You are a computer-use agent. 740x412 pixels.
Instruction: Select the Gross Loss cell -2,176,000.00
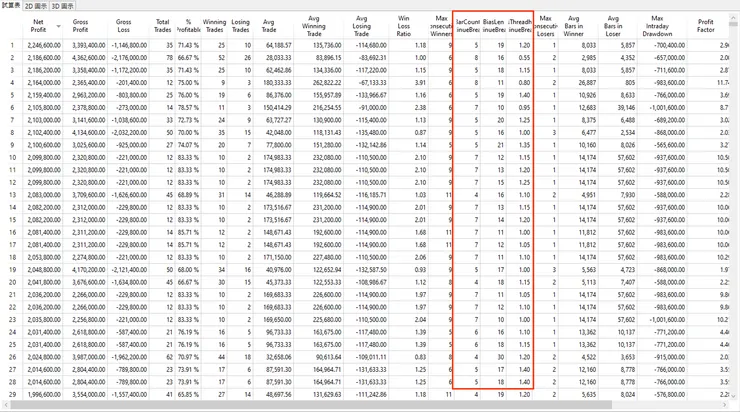pyautogui.click(x=128, y=58)
